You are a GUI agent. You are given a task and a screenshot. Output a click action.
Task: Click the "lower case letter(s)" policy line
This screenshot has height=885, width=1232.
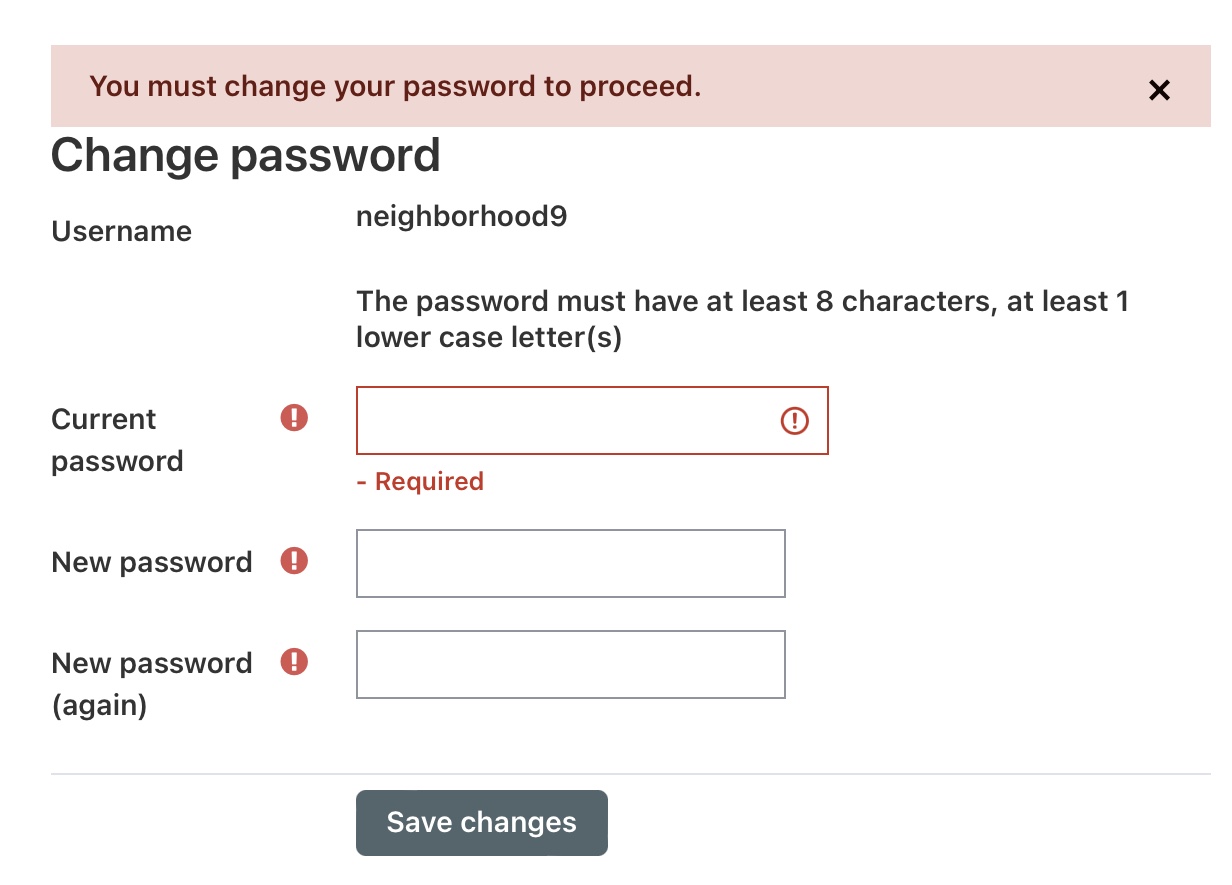[489, 338]
